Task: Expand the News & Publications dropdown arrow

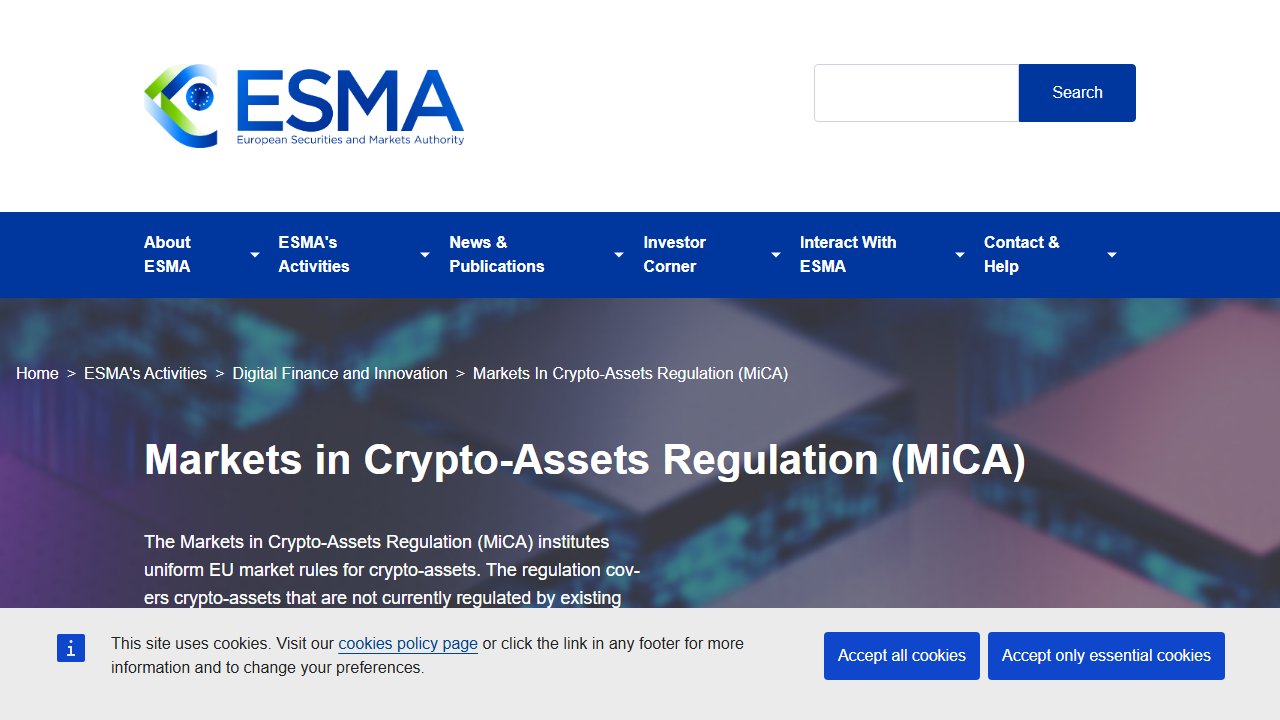Action: pos(619,255)
